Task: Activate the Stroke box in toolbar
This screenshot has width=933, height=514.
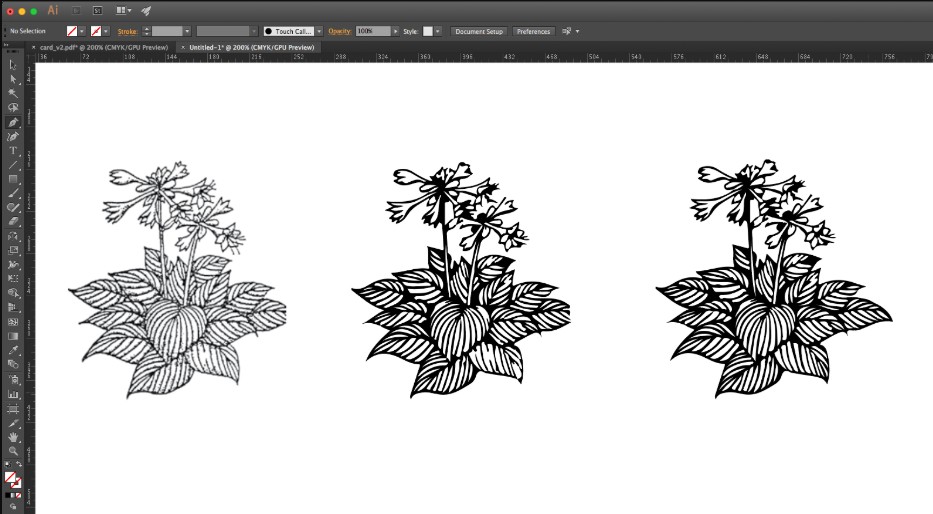Action: [17, 484]
